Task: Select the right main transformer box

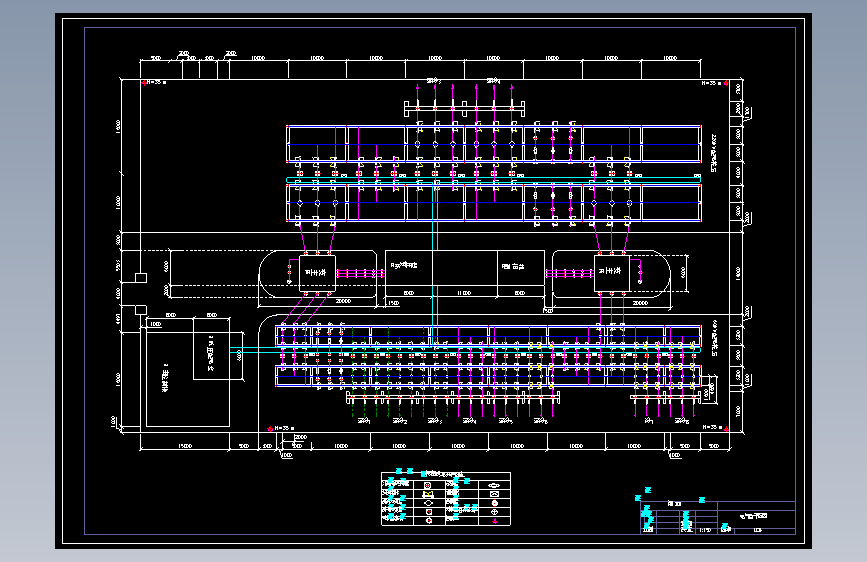Action: point(612,273)
